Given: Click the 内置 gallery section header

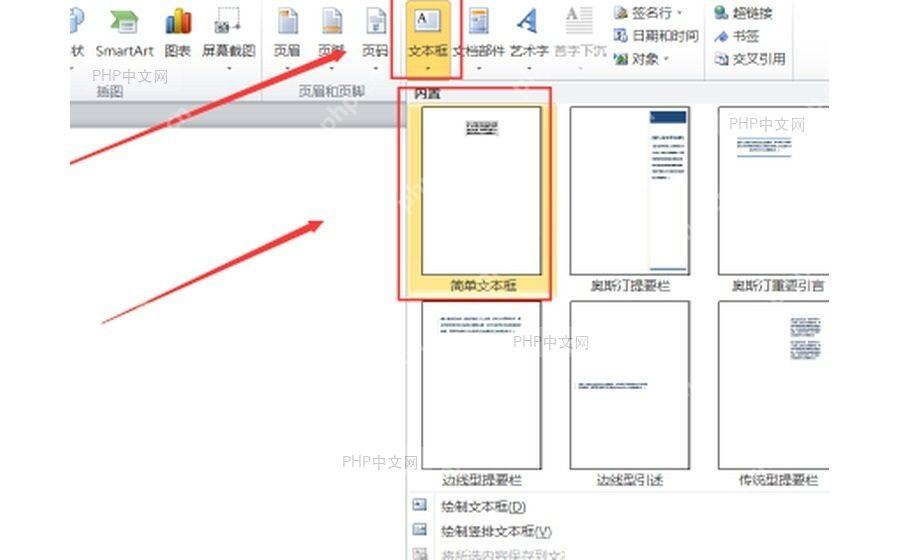Looking at the screenshot, I should pos(427,94).
